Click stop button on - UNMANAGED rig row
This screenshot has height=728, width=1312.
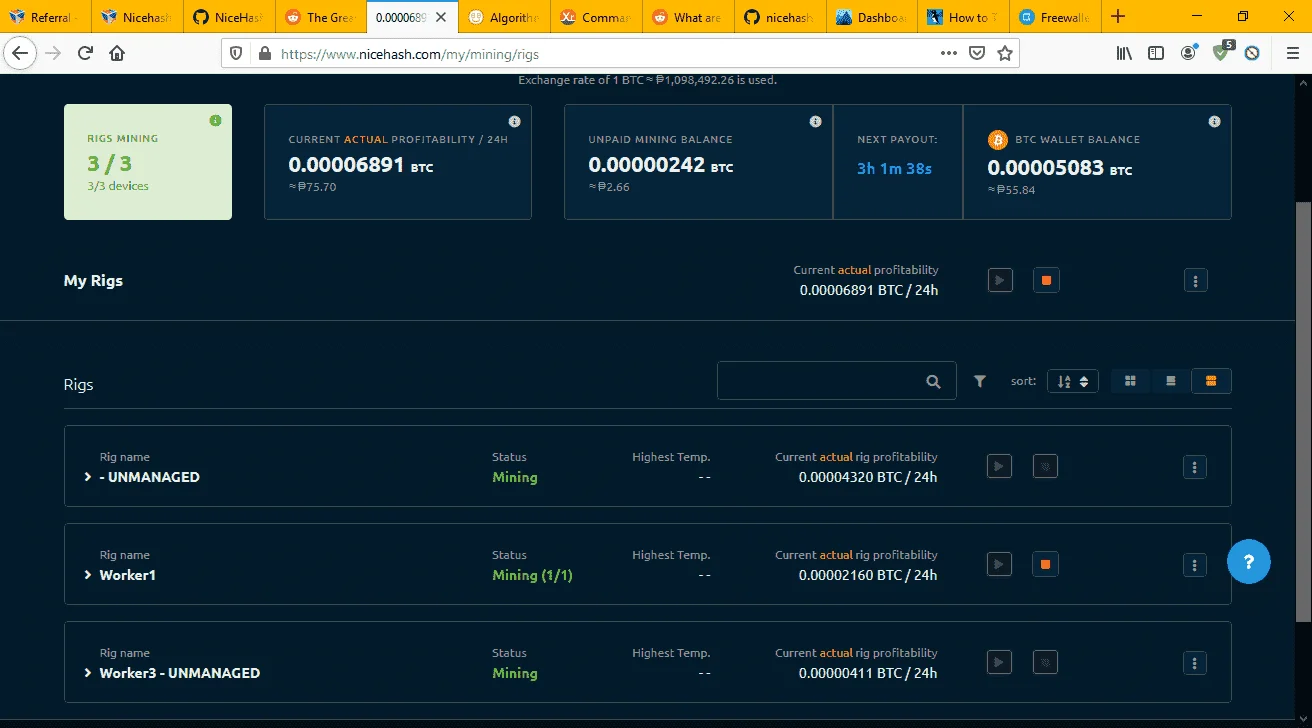pyautogui.click(x=1046, y=466)
